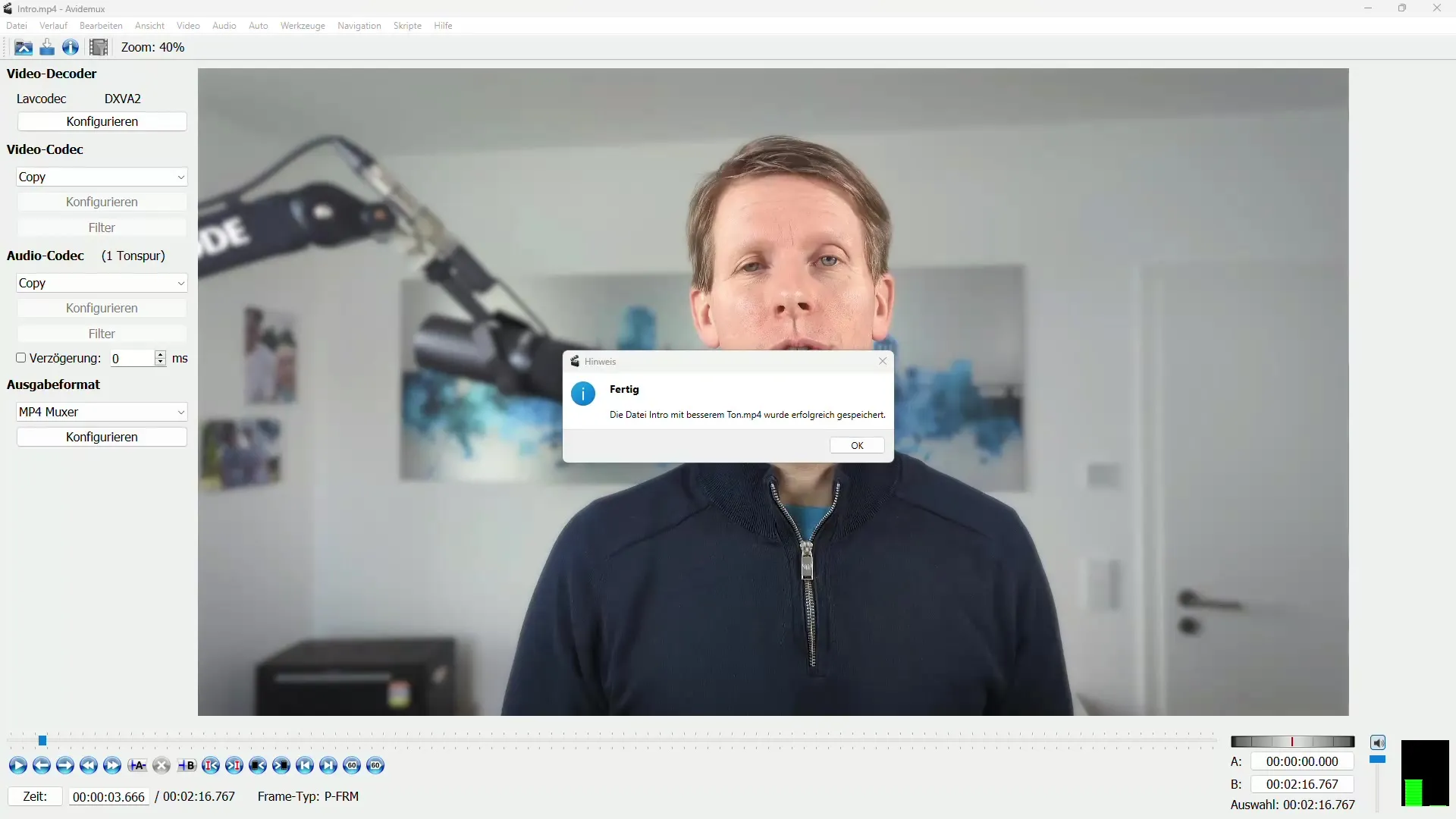Click the go-to-start icon

304,765
